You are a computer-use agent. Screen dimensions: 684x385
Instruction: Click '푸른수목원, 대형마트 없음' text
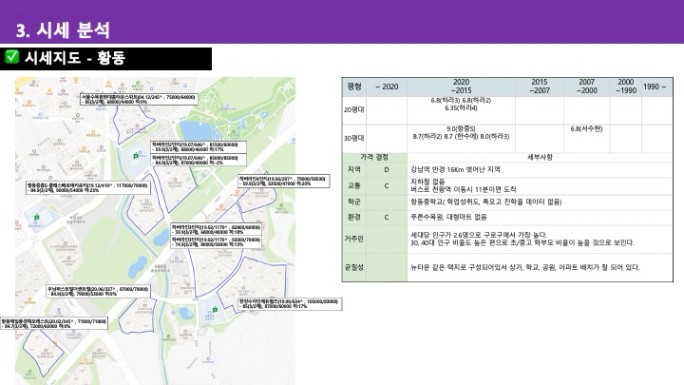tap(448, 217)
